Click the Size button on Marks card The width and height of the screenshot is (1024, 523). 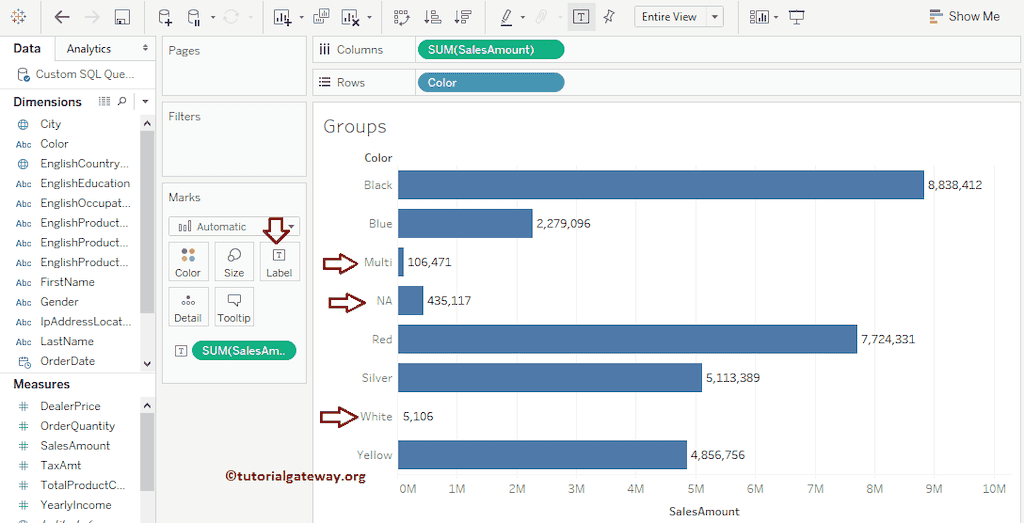click(x=234, y=262)
